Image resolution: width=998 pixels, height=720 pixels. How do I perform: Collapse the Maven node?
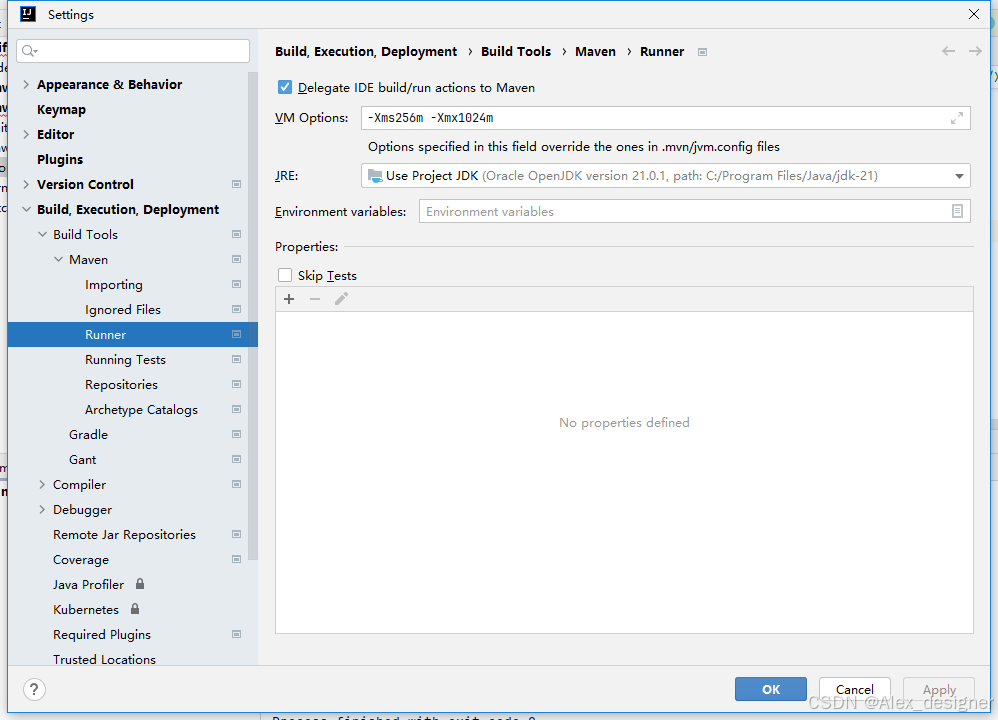59,260
